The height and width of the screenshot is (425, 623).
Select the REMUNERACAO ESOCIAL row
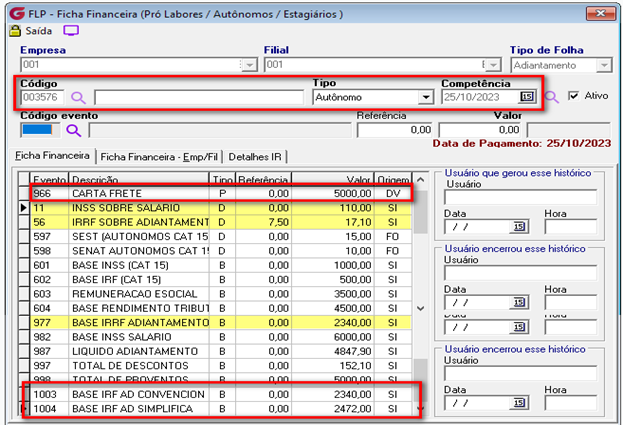pyautogui.click(x=221, y=294)
